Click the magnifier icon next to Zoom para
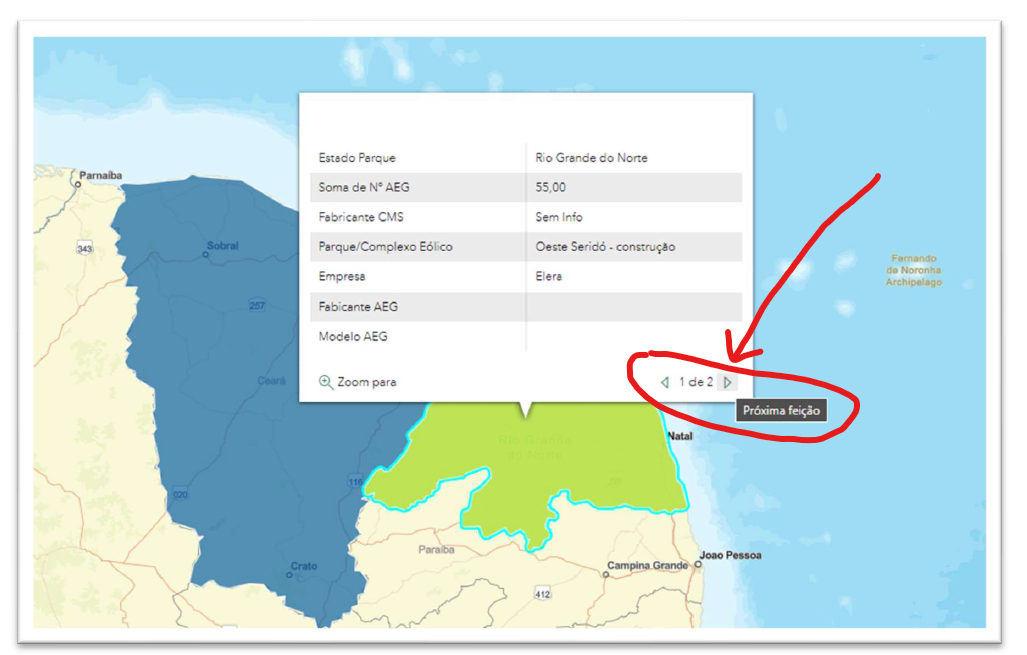The width and height of the screenshot is (1027, 655). 323,381
